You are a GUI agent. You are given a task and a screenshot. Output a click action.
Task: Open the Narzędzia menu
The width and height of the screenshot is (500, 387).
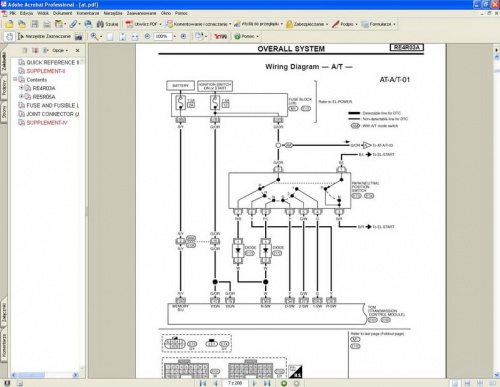pyautogui.click(x=113, y=13)
